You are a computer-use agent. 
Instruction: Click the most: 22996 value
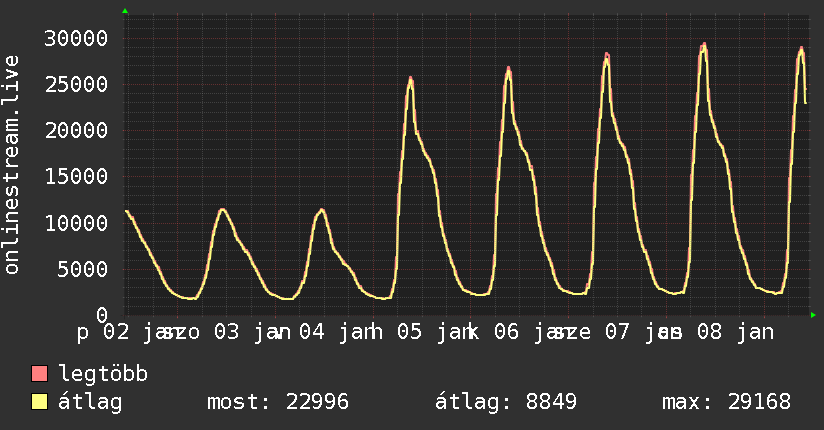tap(278, 402)
